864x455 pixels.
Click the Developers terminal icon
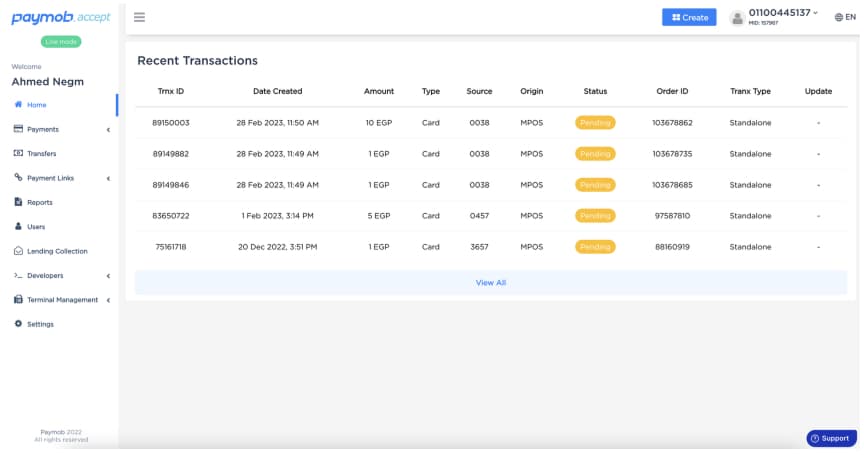(x=18, y=275)
